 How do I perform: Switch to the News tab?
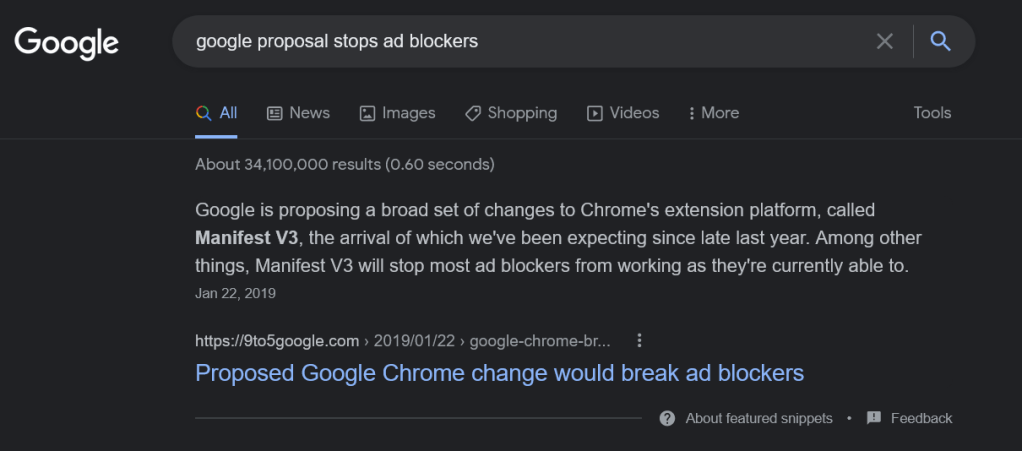[x=309, y=113]
